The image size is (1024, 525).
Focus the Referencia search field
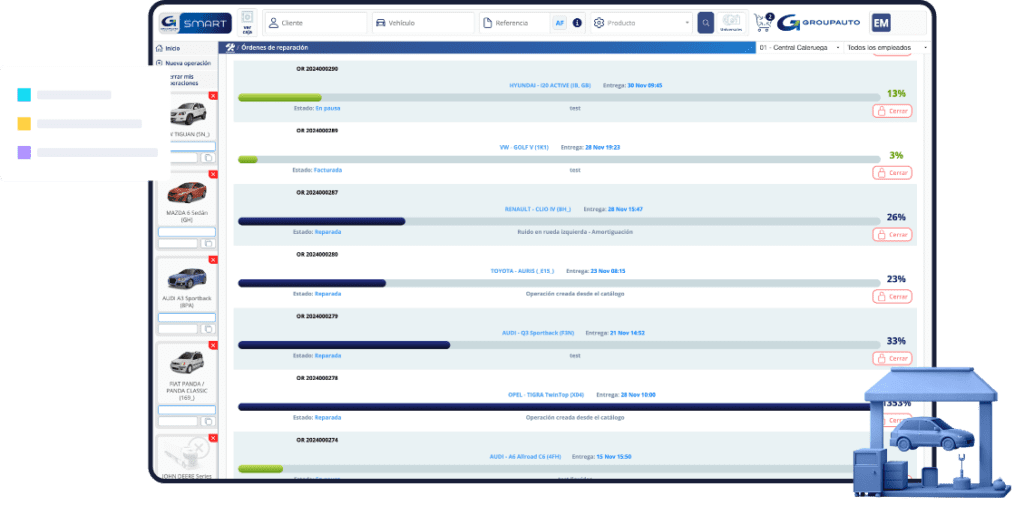[516, 23]
